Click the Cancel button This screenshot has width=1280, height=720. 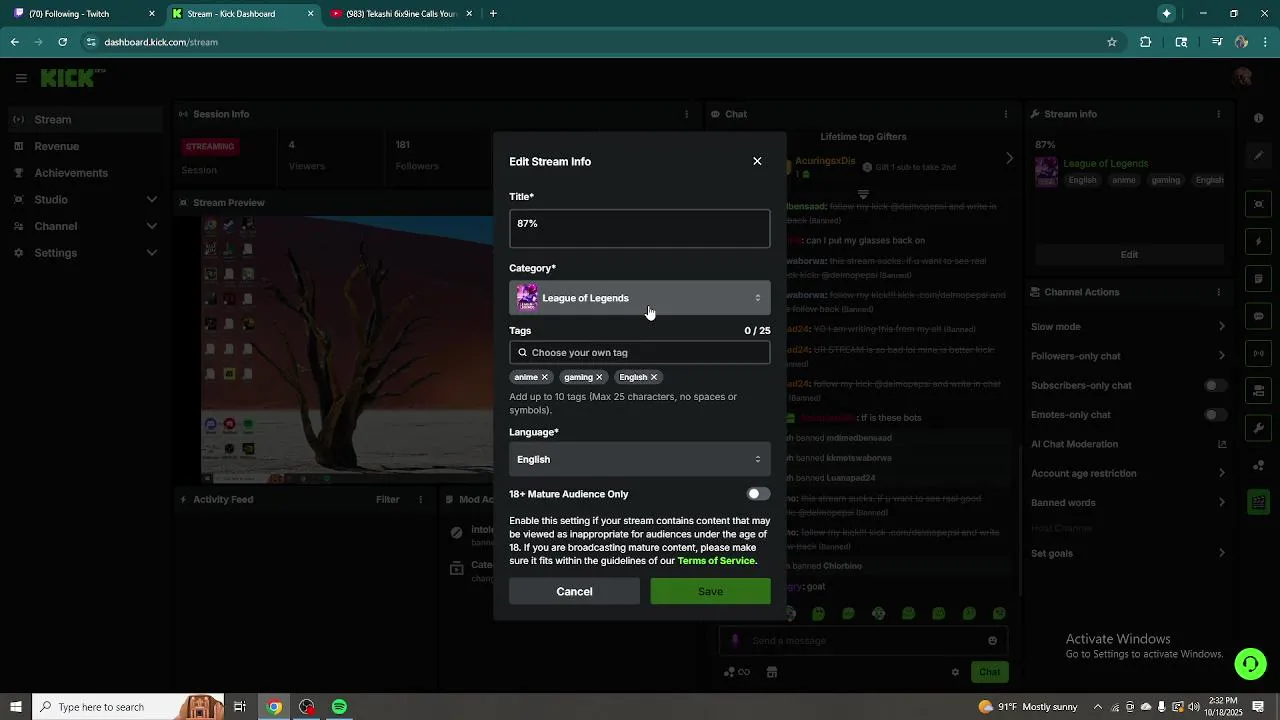coord(574,591)
